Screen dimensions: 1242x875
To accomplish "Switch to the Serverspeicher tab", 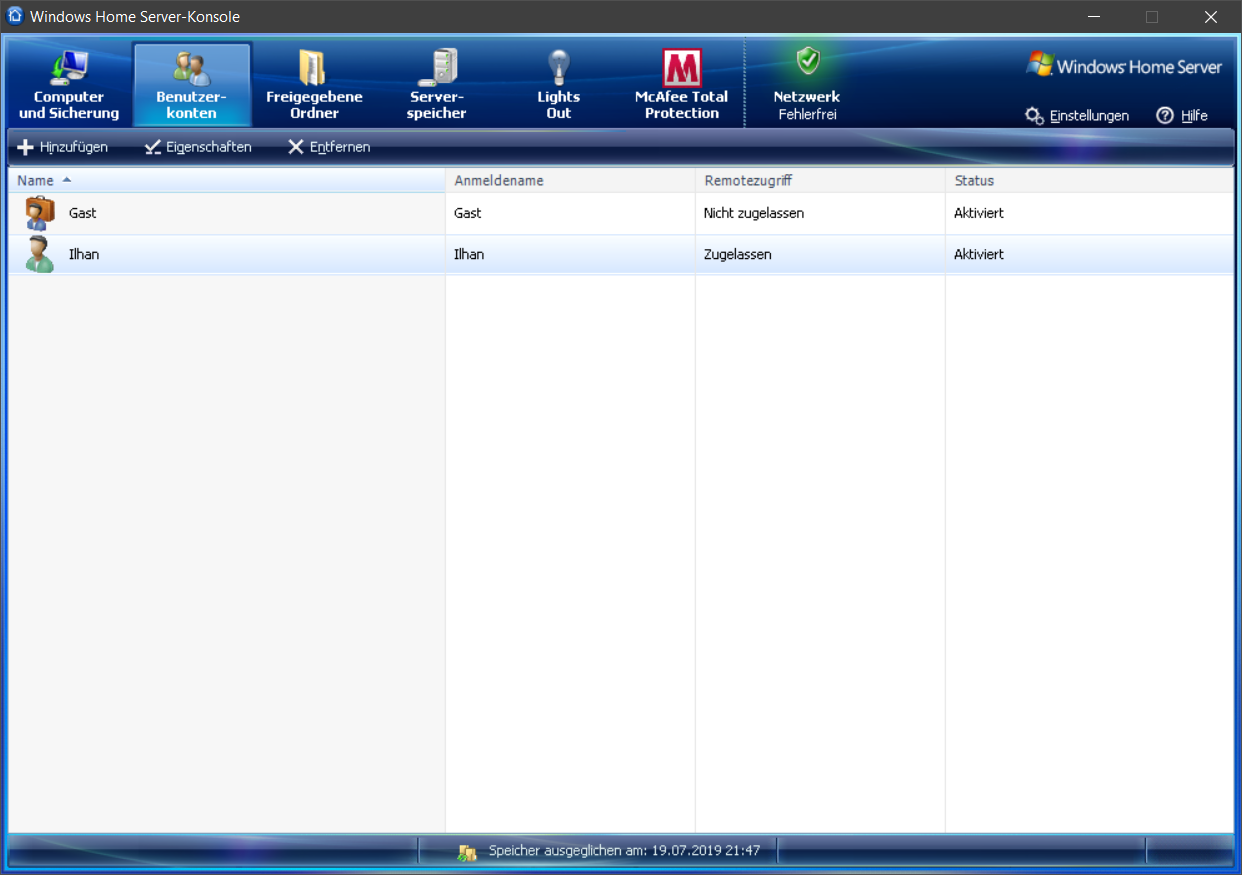I will tap(437, 85).
